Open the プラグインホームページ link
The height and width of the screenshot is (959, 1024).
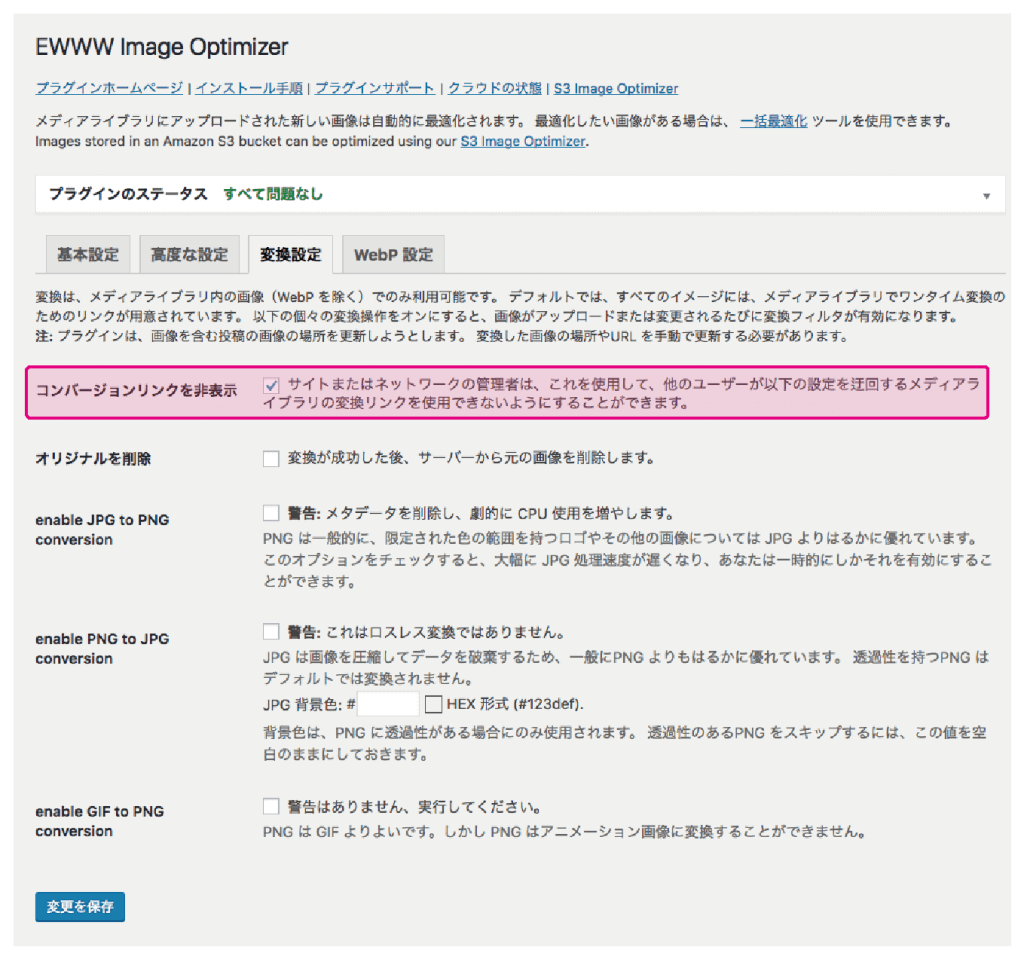click(109, 88)
